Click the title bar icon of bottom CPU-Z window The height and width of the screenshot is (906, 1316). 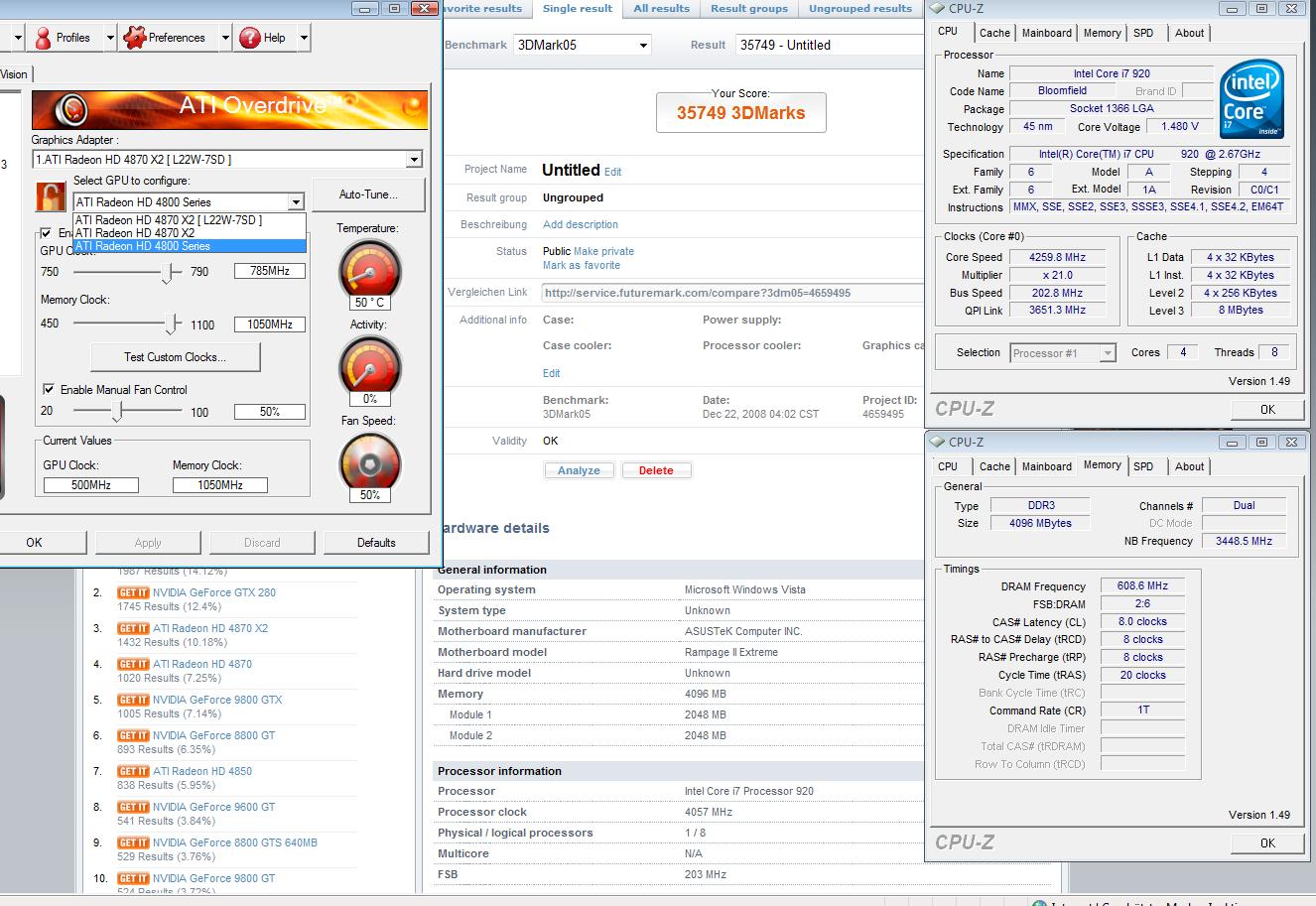coord(936,442)
